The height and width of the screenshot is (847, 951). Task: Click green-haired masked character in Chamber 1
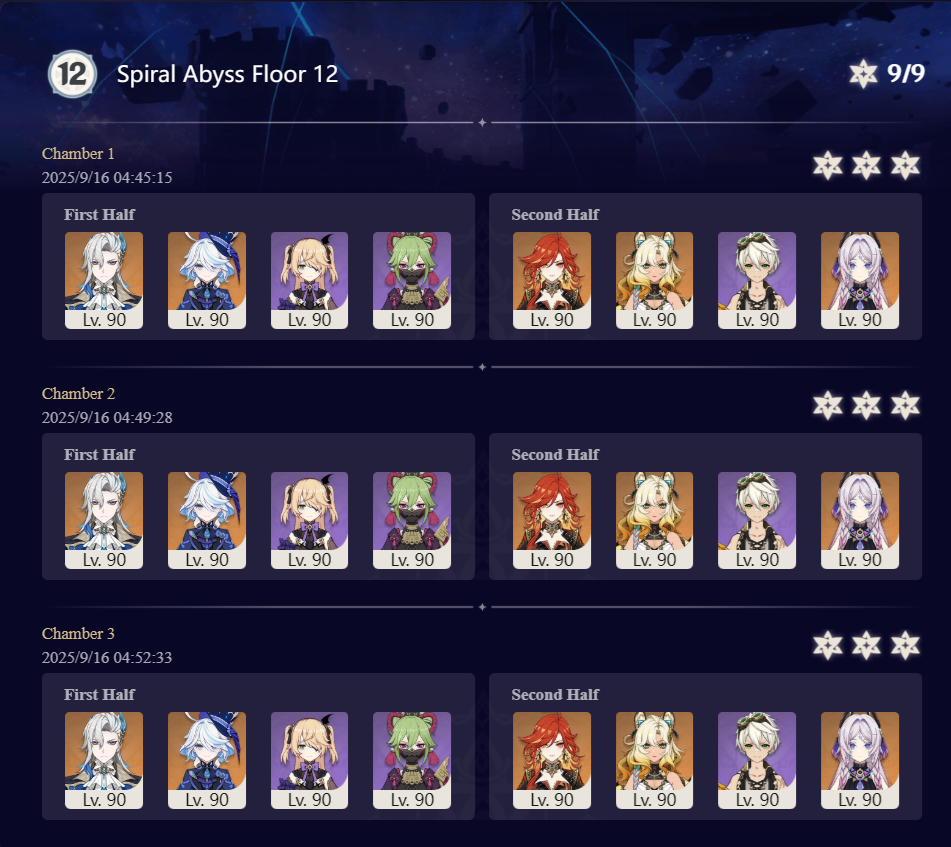pyautogui.click(x=412, y=280)
